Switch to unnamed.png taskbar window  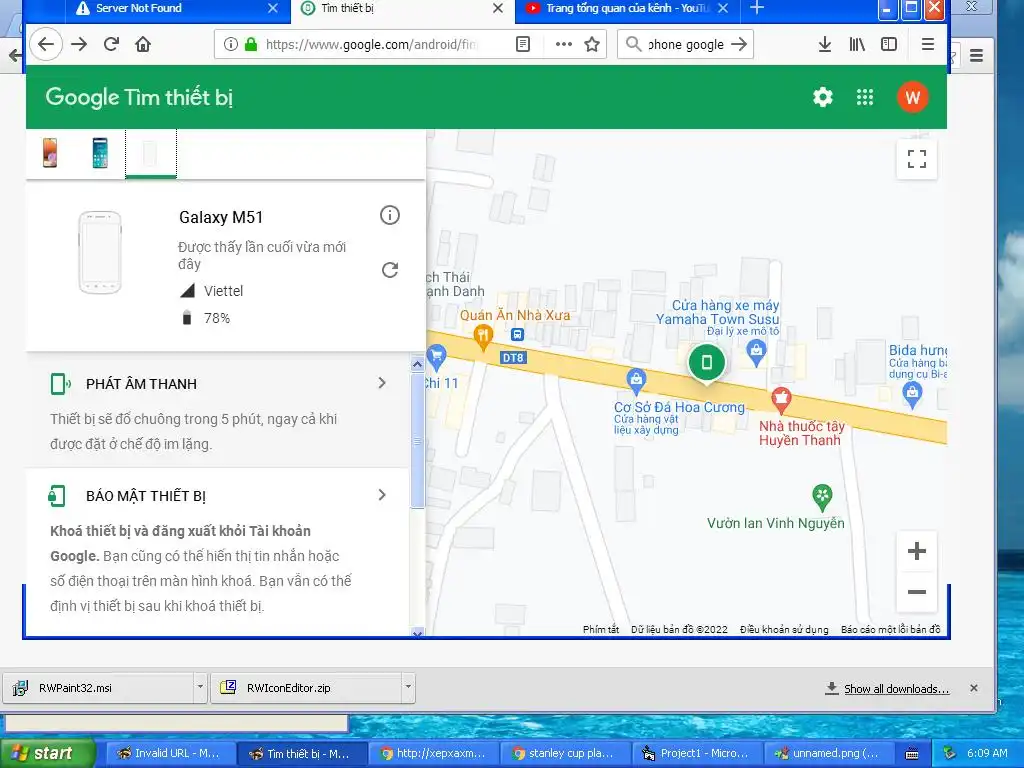coord(827,754)
